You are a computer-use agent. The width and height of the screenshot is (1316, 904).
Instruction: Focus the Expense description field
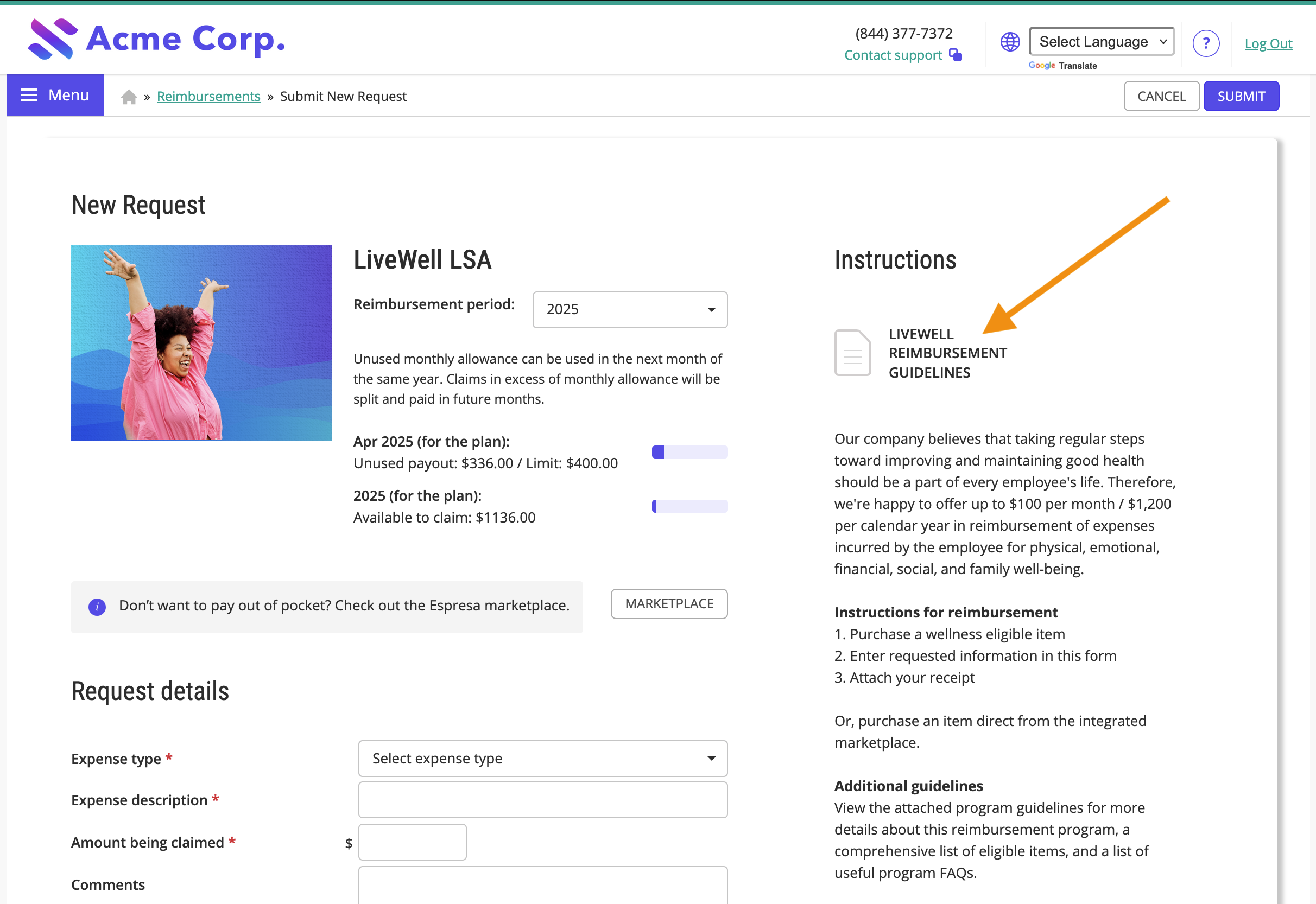[542, 800]
